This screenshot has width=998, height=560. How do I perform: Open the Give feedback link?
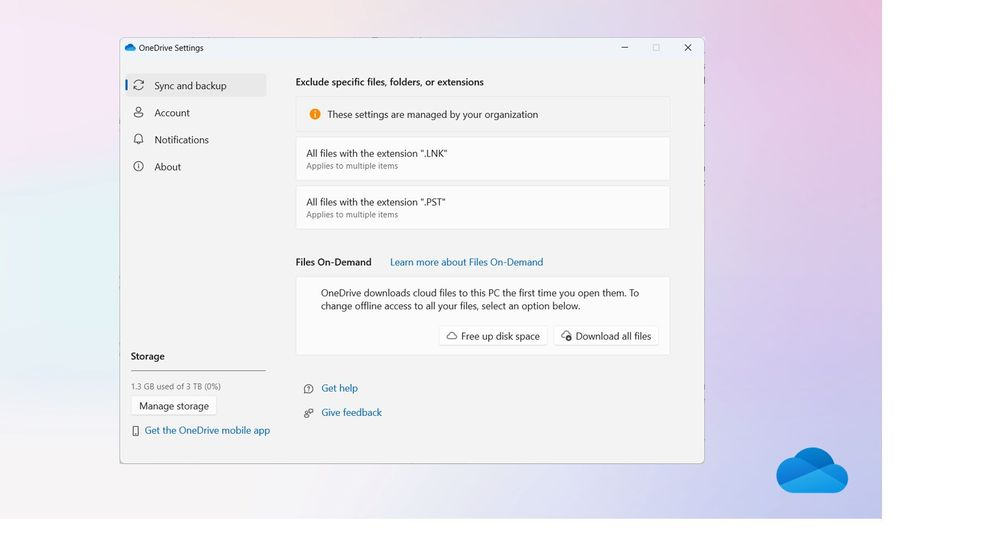pyautogui.click(x=351, y=412)
